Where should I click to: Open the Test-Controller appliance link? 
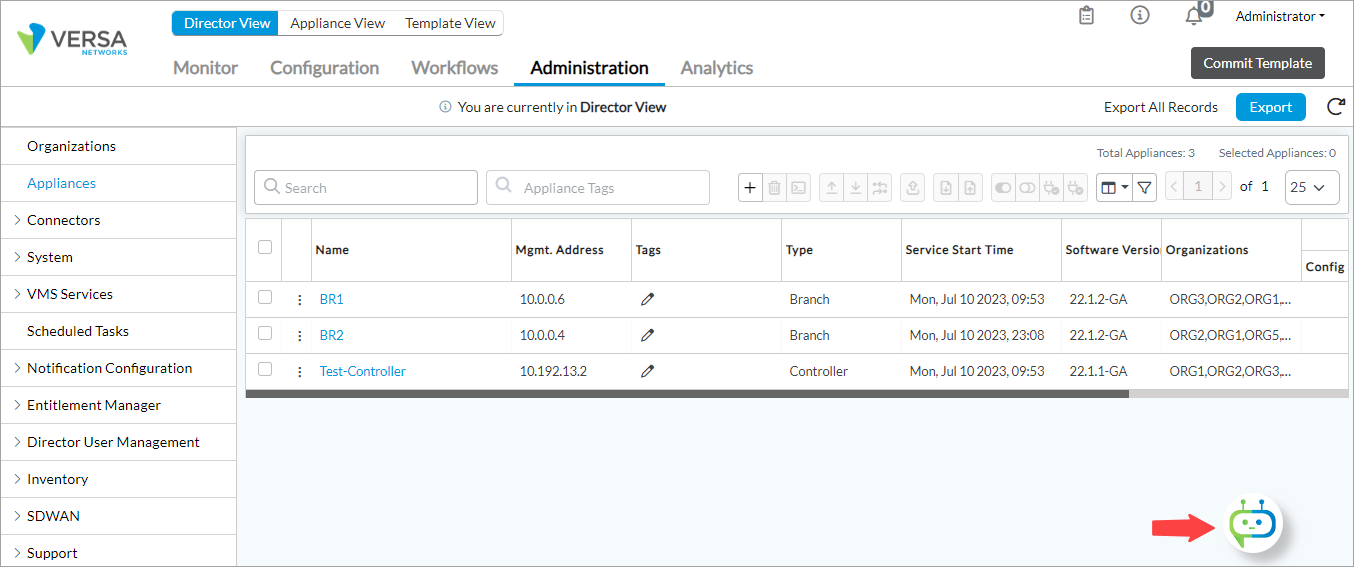coord(362,371)
